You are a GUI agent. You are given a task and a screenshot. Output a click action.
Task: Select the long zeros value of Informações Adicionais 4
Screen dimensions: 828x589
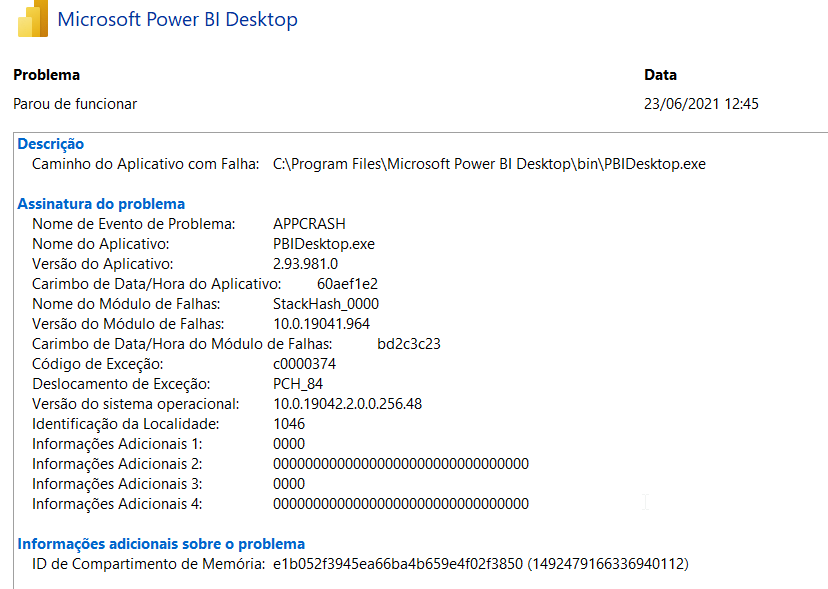point(401,504)
